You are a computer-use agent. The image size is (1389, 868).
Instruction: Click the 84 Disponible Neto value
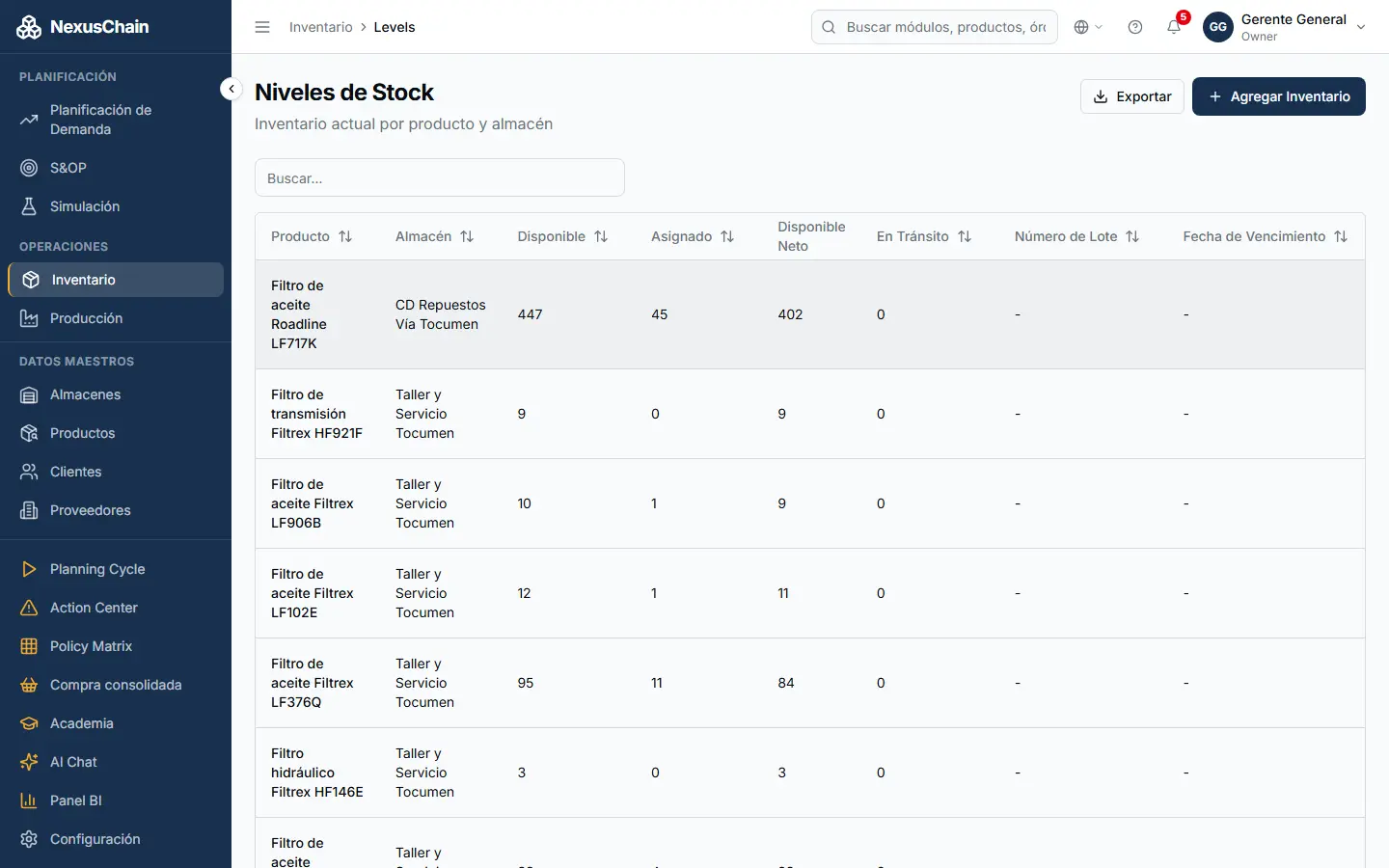(x=786, y=683)
